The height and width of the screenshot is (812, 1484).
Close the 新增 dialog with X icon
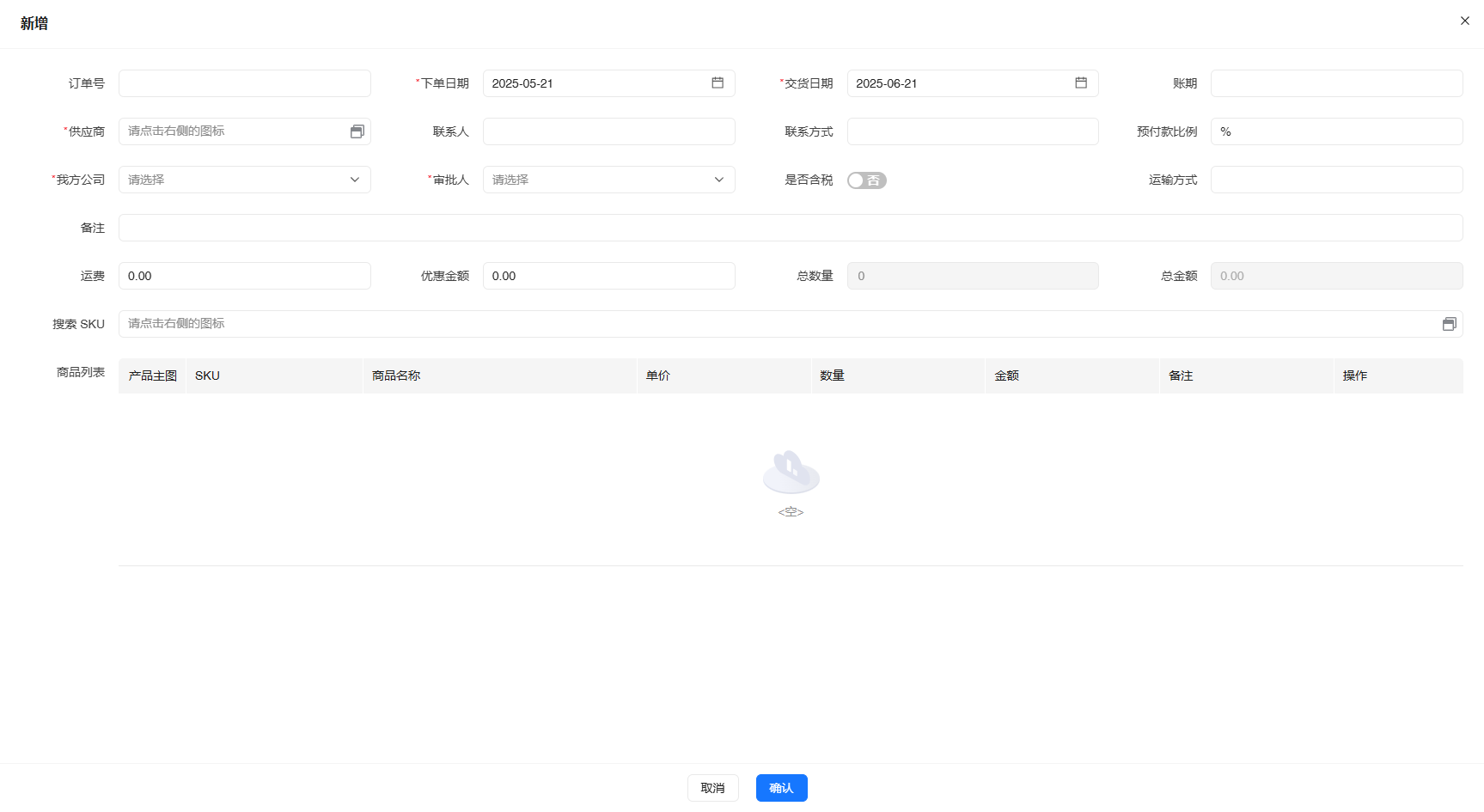point(1465,21)
